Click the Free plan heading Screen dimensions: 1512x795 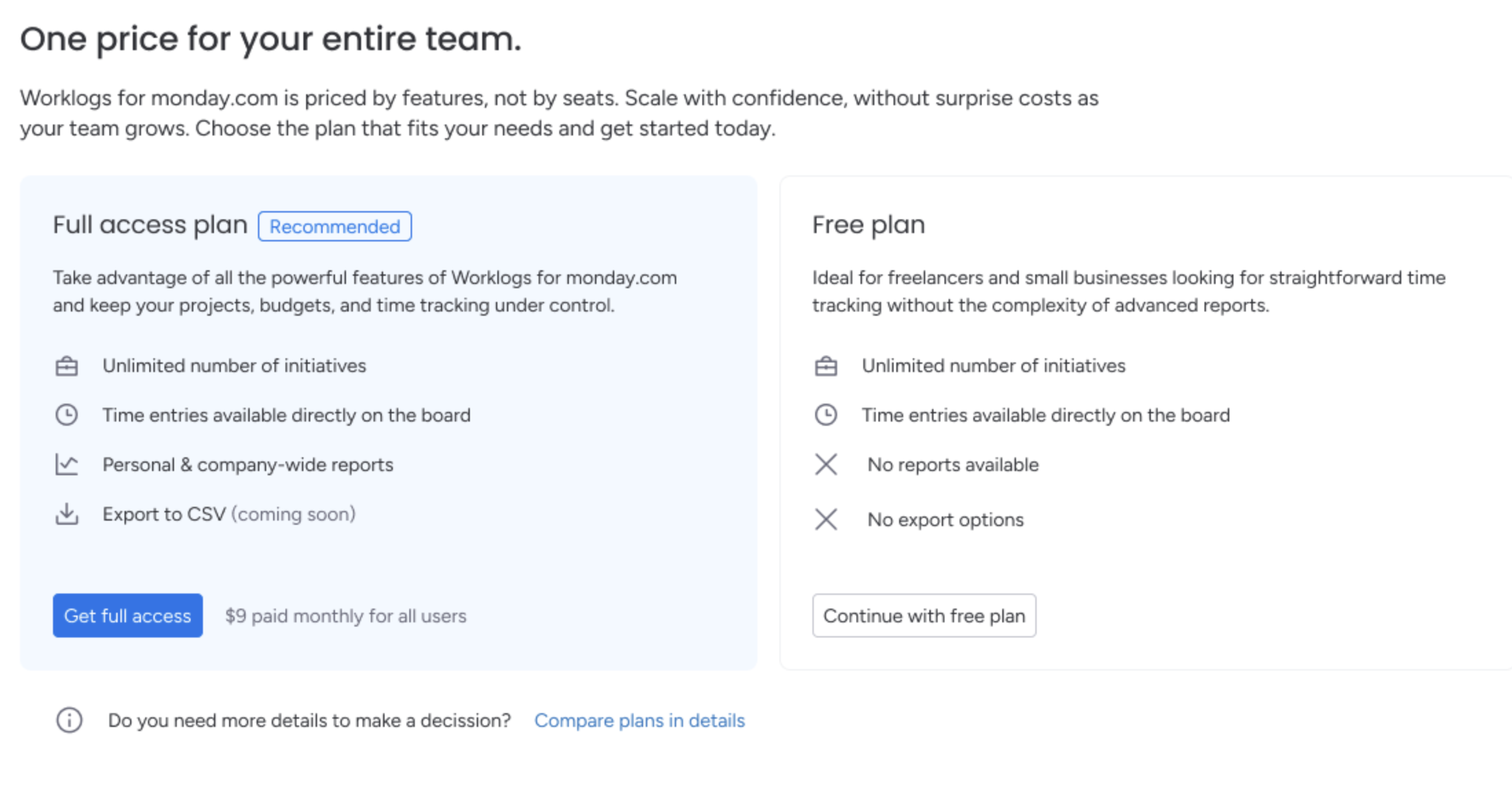[x=869, y=225]
